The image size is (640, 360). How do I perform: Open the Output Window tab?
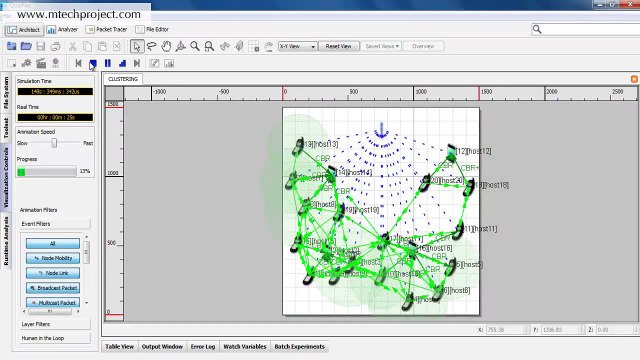pyautogui.click(x=162, y=347)
